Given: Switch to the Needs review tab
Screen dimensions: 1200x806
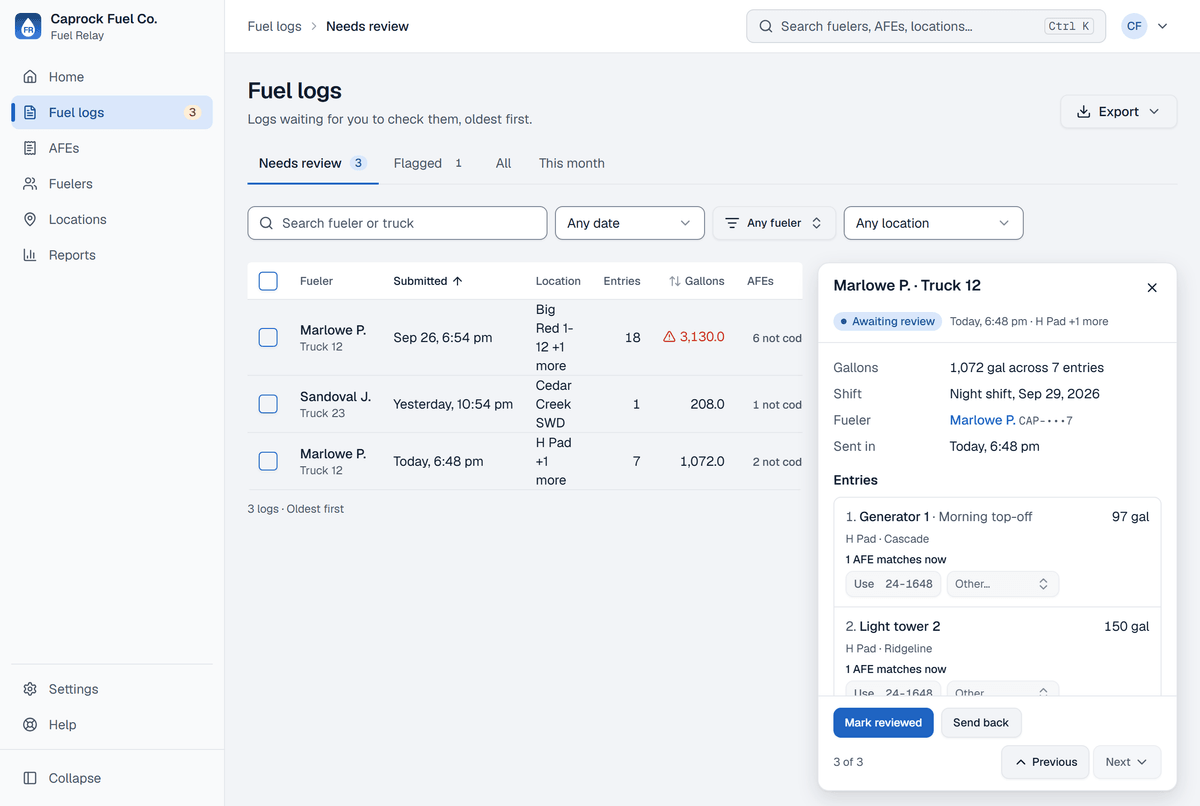Looking at the screenshot, I should click(x=313, y=163).
